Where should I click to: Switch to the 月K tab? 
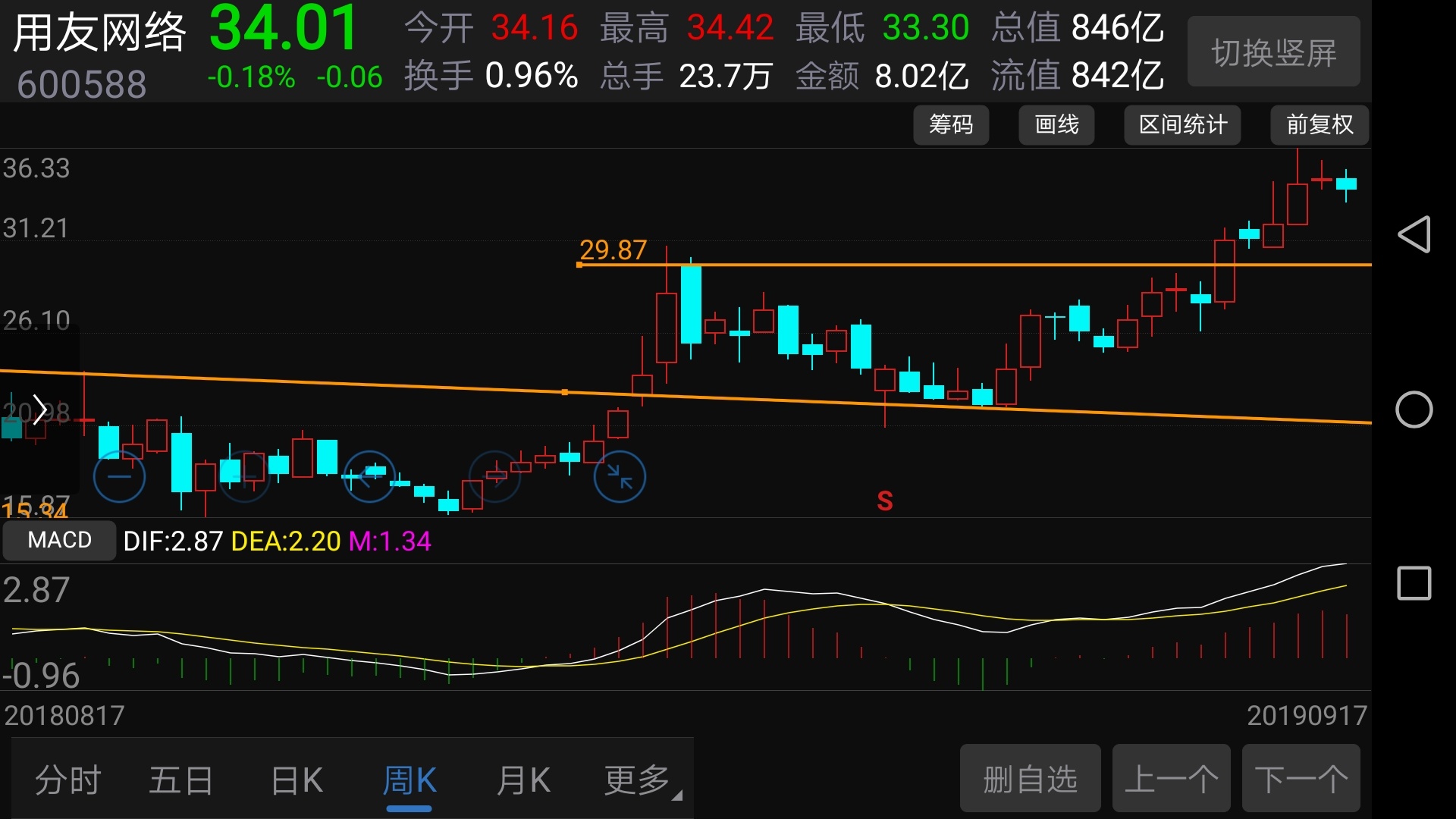click(x=523, y=780)
